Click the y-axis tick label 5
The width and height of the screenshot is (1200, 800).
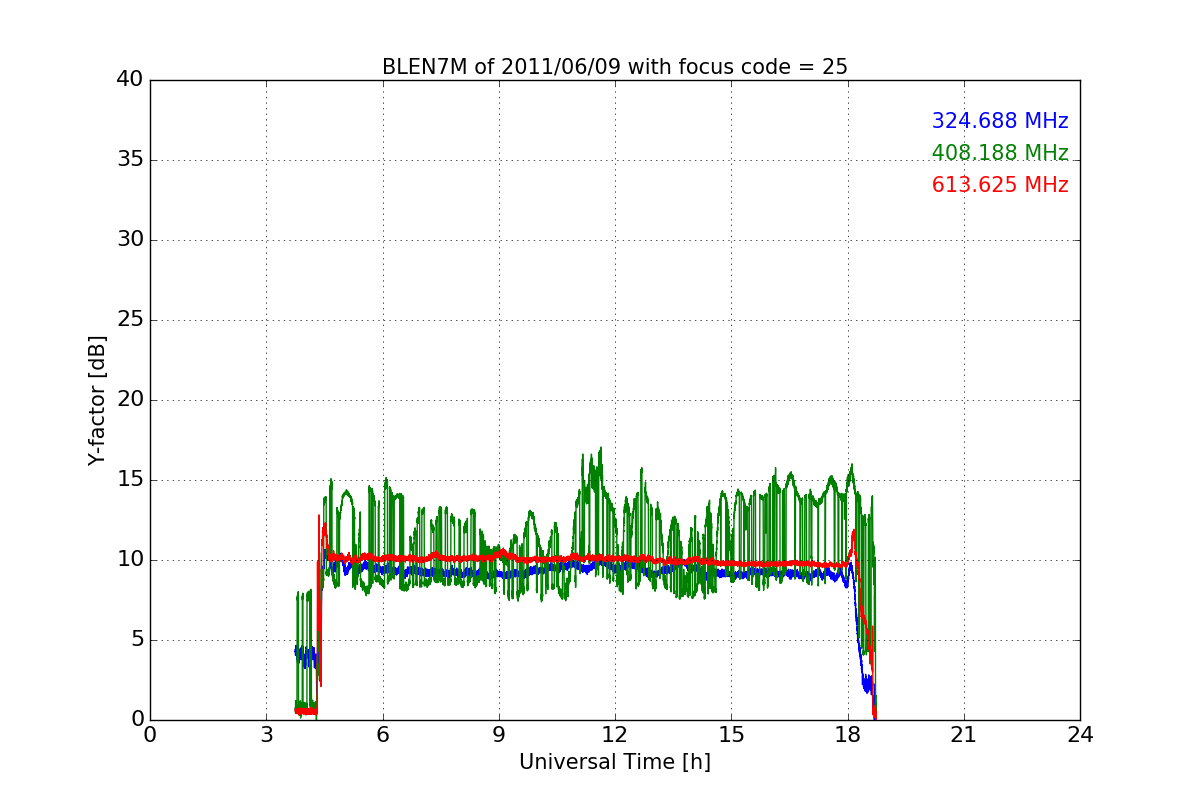point(137,640)
